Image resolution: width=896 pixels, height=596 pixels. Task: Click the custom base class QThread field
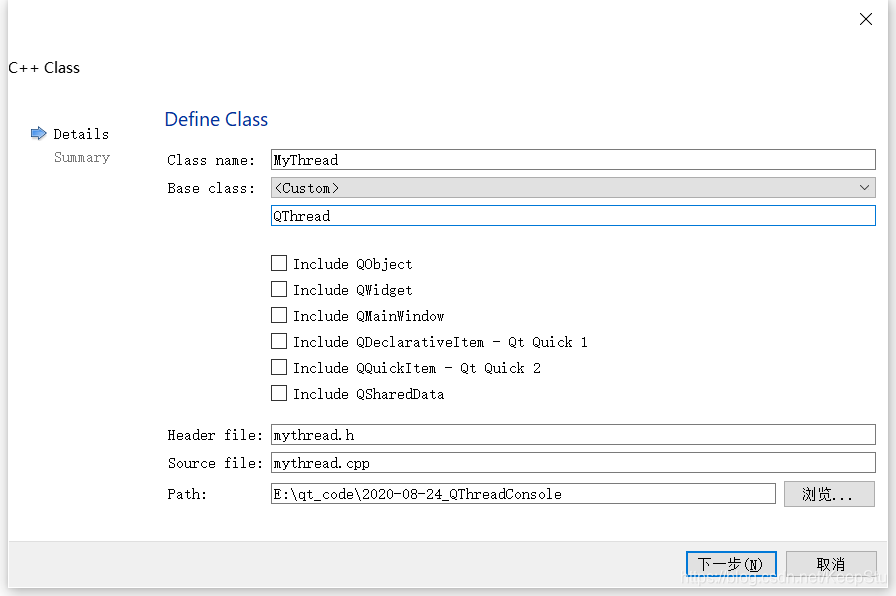(573, 215)
